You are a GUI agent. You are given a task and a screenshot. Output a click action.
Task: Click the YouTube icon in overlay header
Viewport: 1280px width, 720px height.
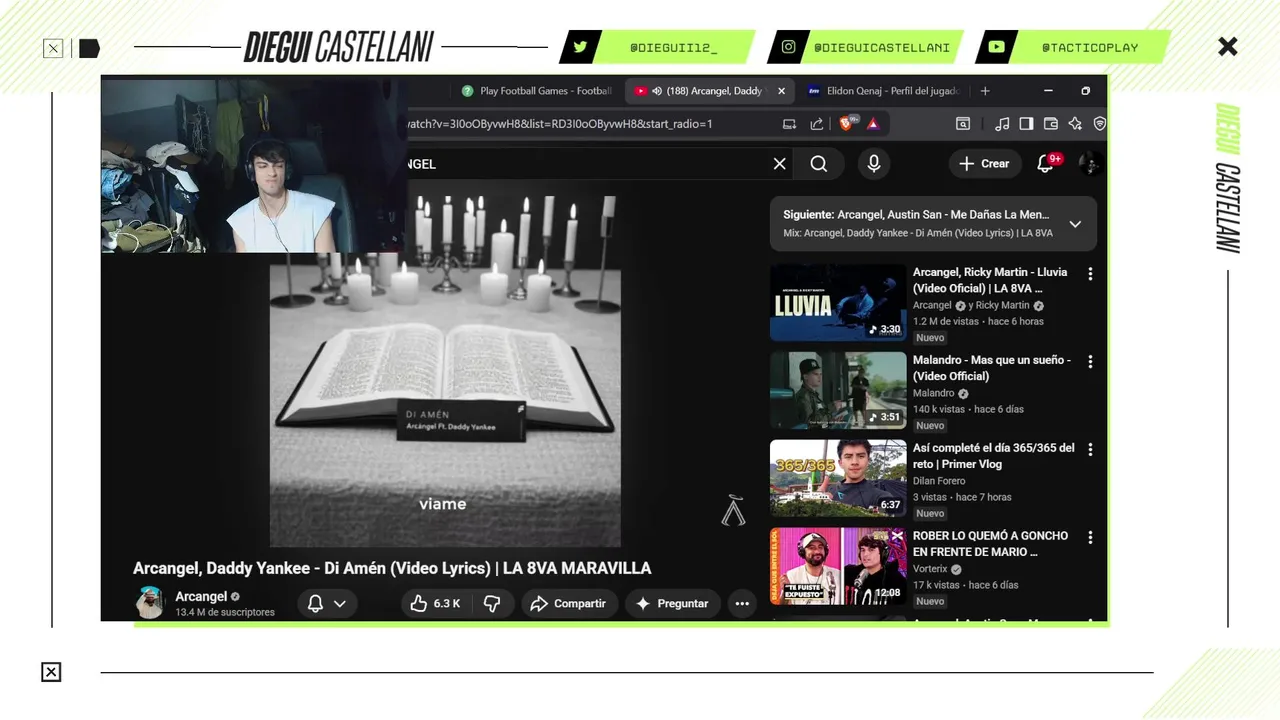point(996,47)
